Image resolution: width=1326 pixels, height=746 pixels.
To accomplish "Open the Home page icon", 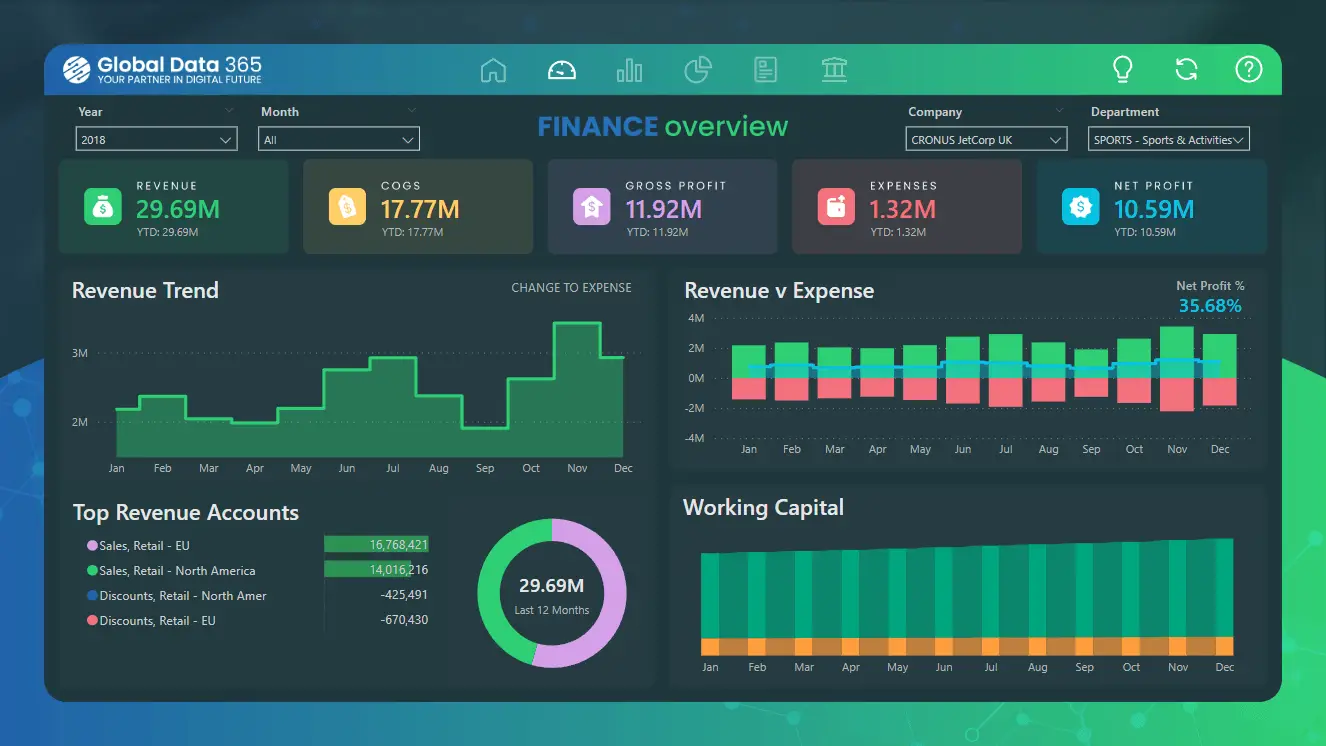I will (x=493, y=70).
